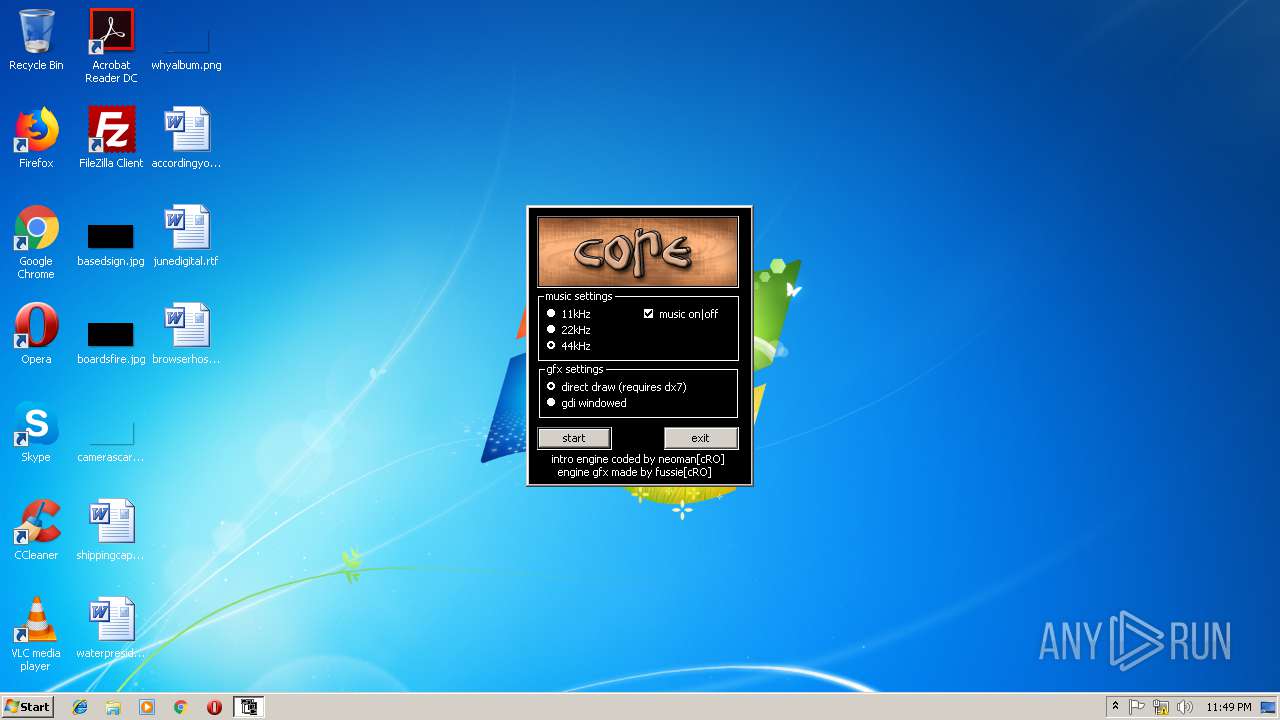1280x720 pixels.
Task: Open the CCleaner desktop shortcut
Action: [x=36, y=530]
